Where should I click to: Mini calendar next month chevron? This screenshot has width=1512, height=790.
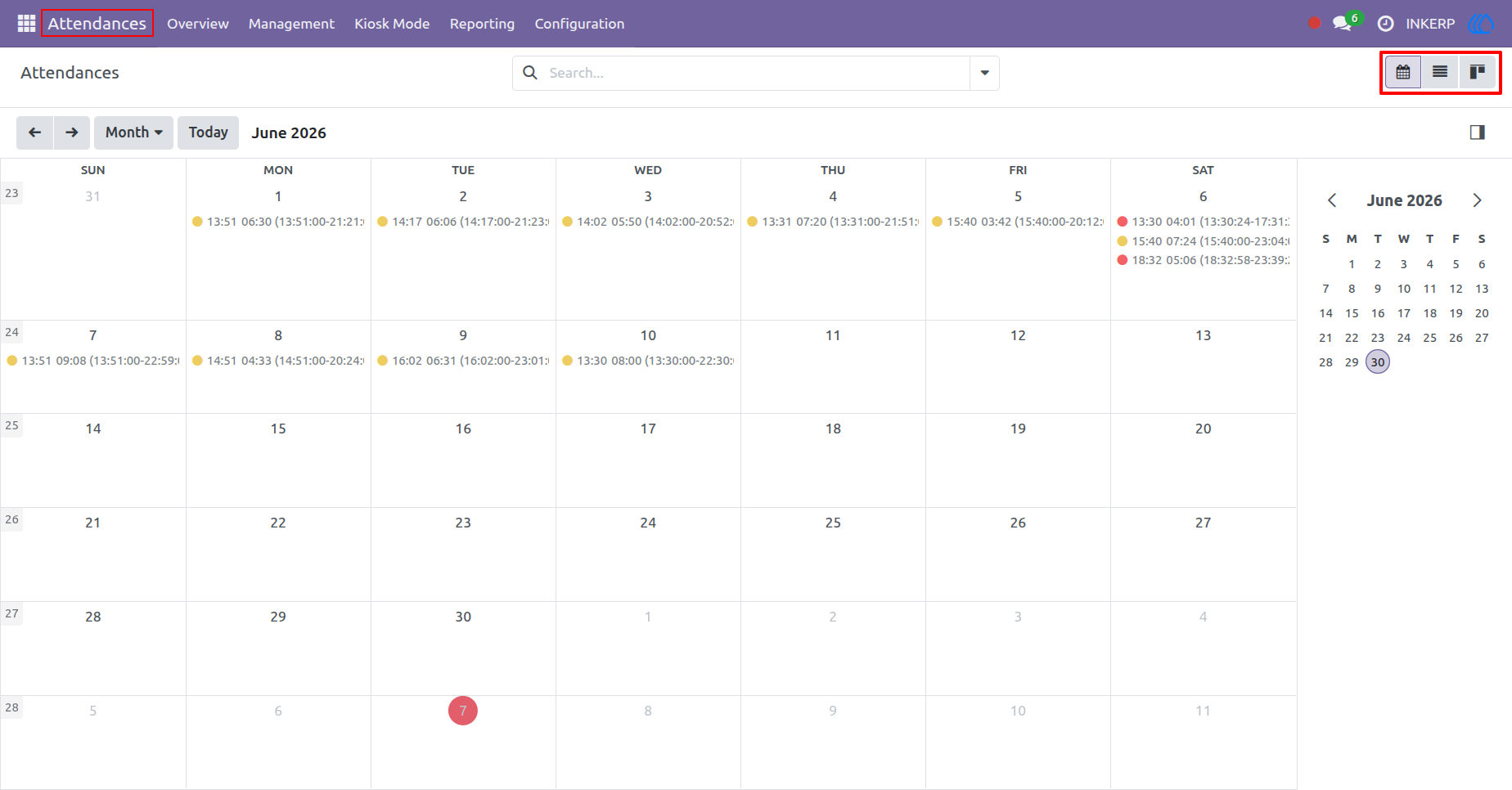pos(1477,200)
